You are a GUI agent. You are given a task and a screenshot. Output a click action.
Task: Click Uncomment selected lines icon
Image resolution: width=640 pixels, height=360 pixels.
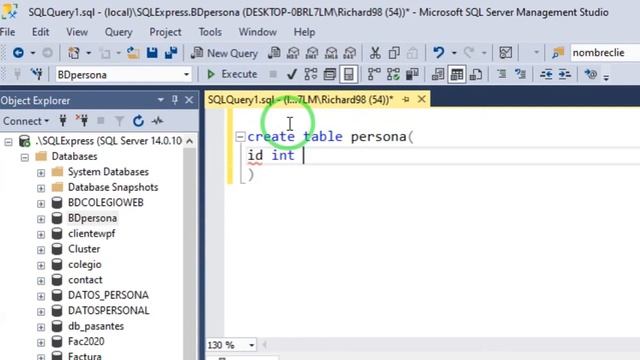[x=521, y=74]
